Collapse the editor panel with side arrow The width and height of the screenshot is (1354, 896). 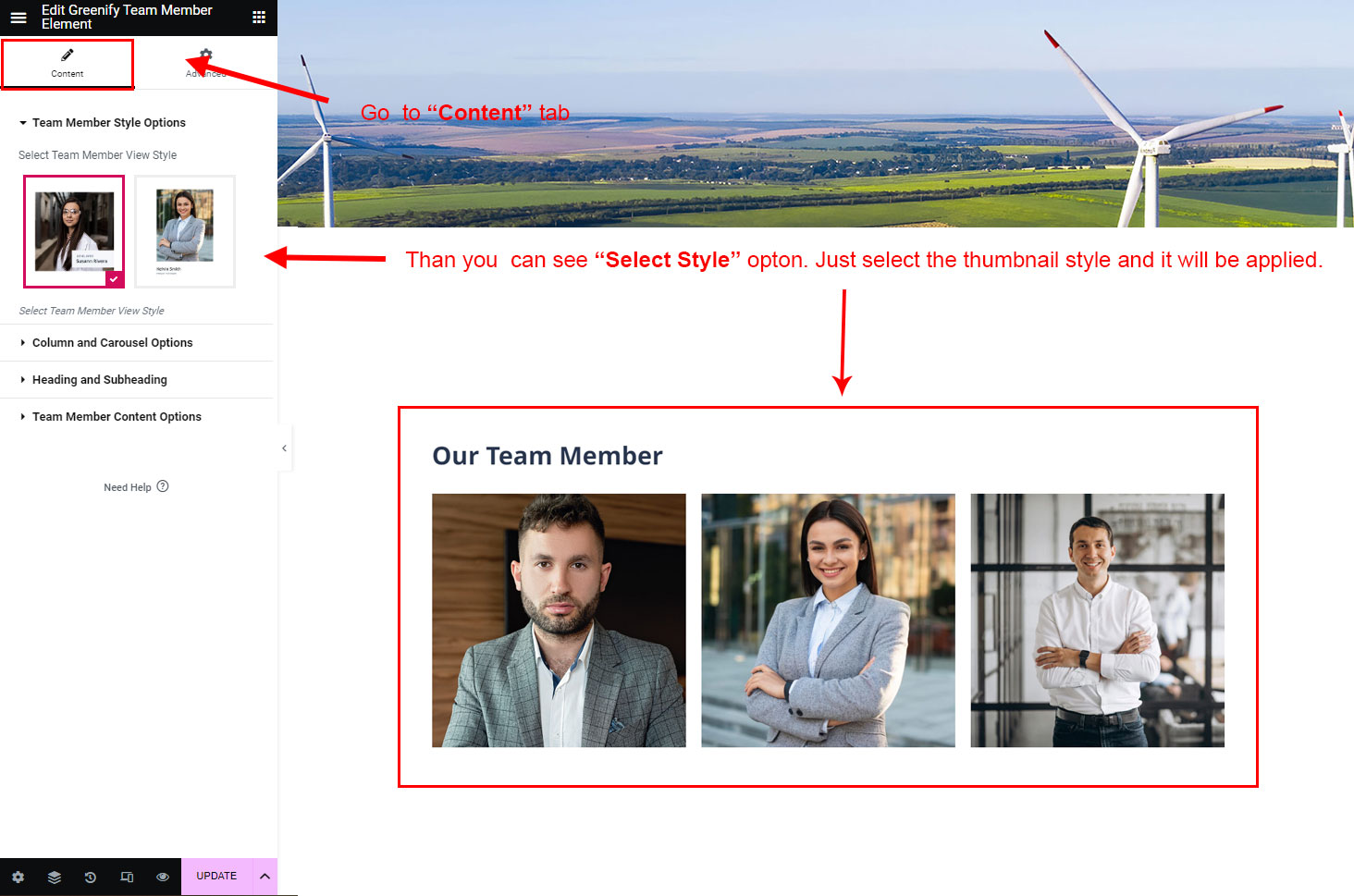click(285, 448)
